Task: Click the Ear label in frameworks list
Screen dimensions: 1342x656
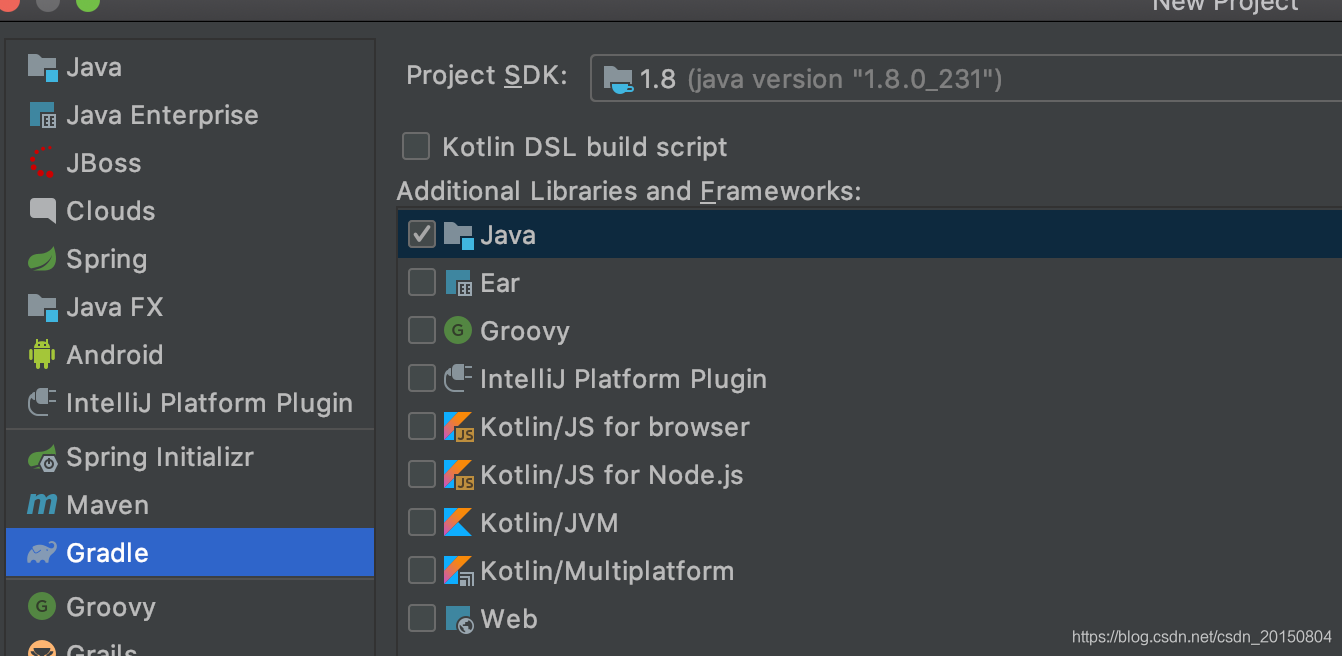Action: [500, 283]
